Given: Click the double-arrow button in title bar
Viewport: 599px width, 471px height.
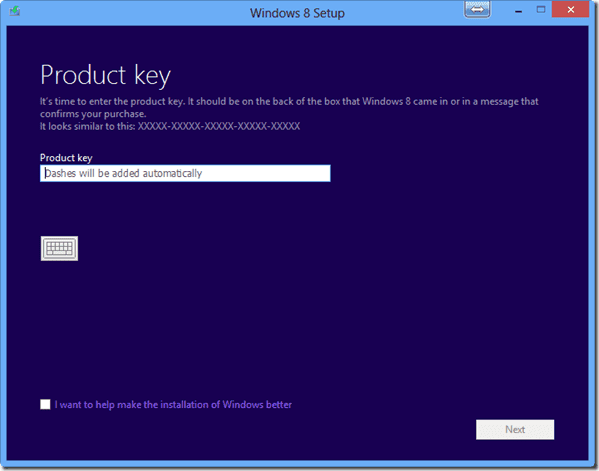Looking at the screenshot, I should 477,10.
